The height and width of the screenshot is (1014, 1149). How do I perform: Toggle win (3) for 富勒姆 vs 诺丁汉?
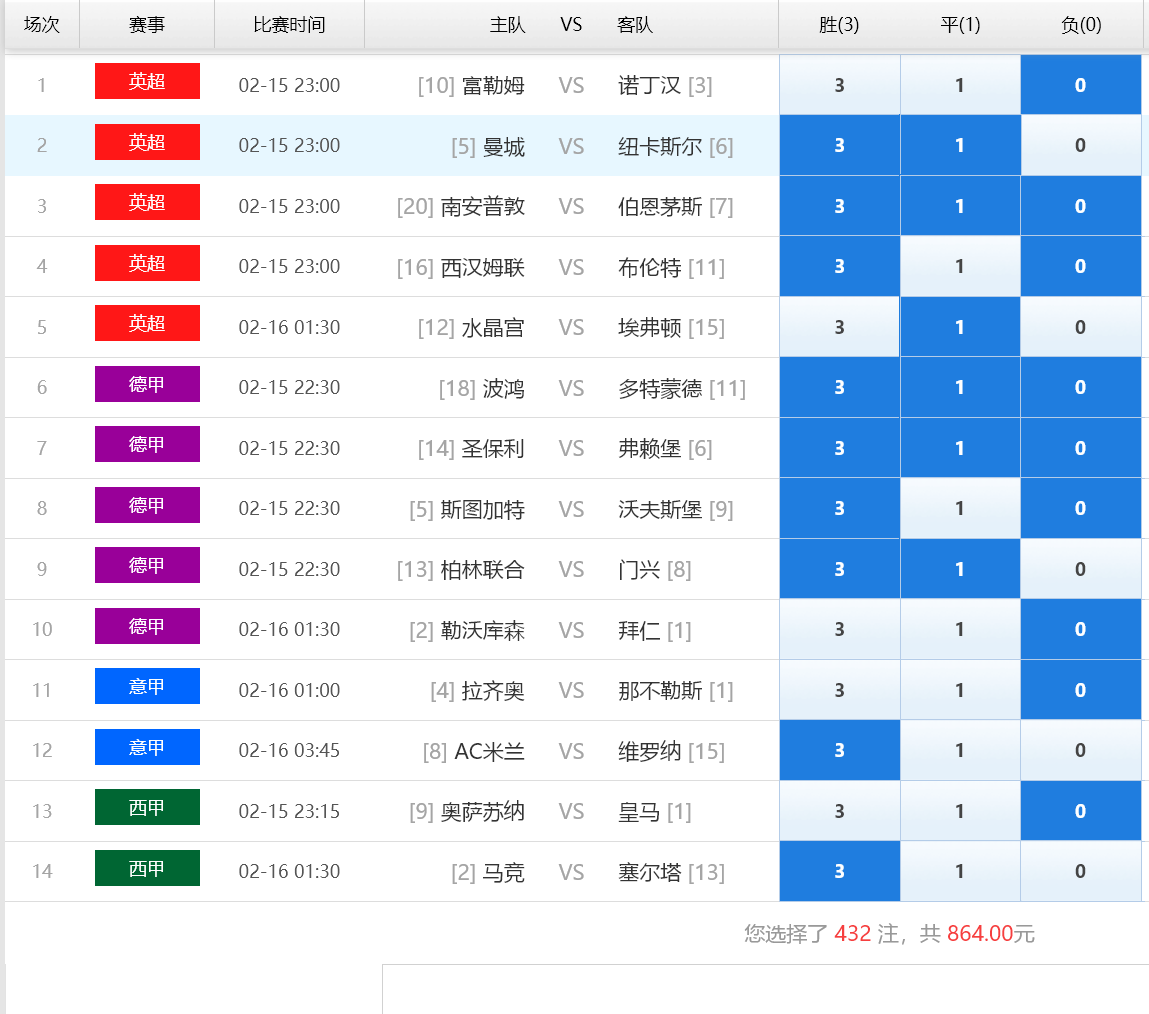pyautogui.click(x=840, y=85)
